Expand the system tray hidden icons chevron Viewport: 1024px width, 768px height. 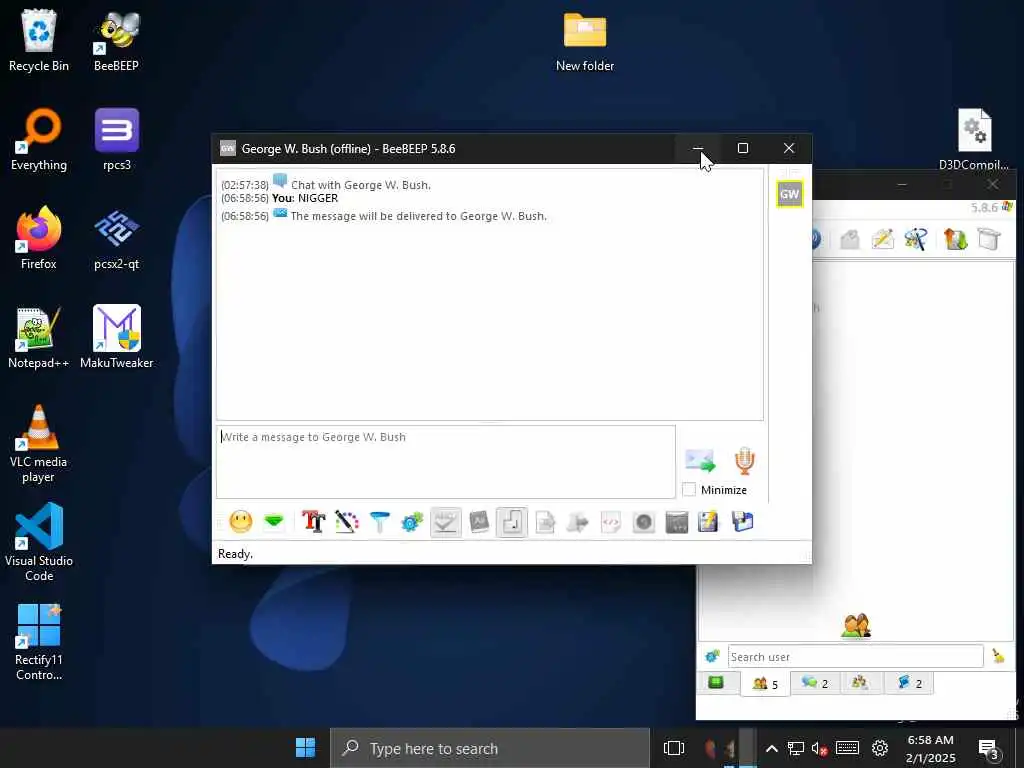pos(771,748)
